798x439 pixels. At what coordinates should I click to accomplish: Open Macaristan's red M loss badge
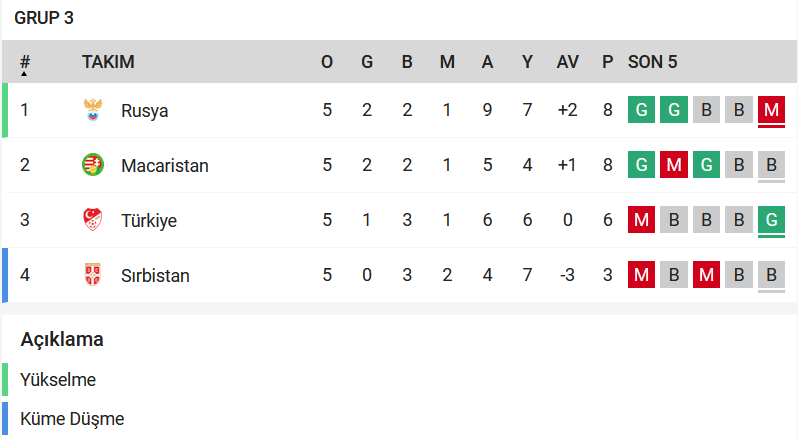[x=674, y=165]
